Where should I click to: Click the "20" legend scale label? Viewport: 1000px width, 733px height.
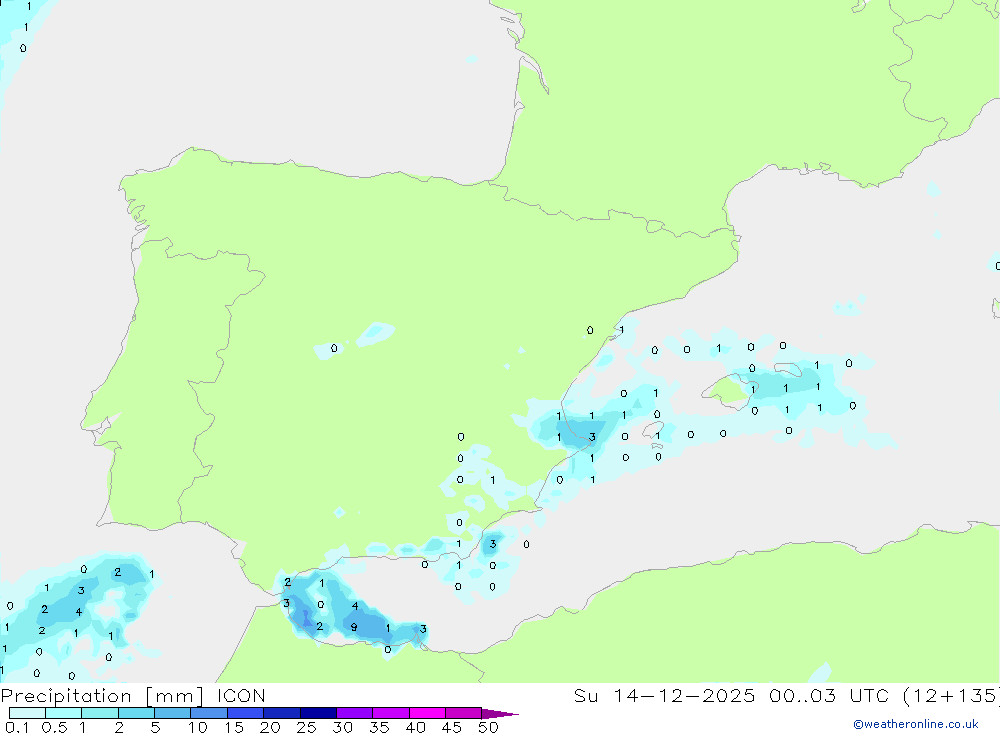click(x=270, y=727)
